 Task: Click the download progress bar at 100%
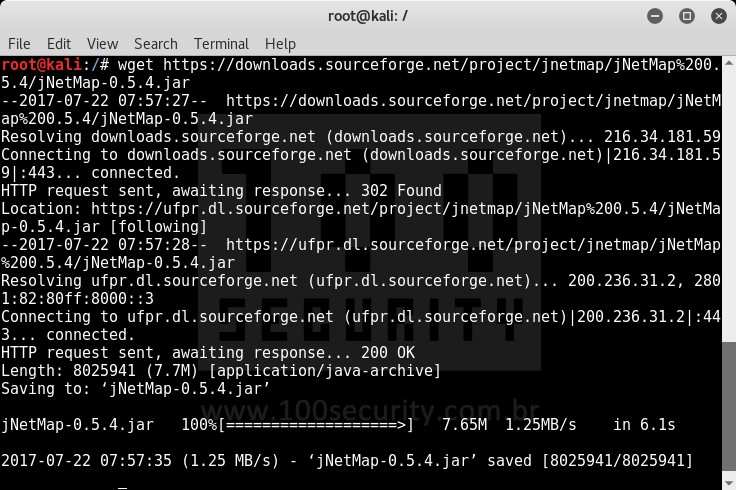[x=316, y=425]
